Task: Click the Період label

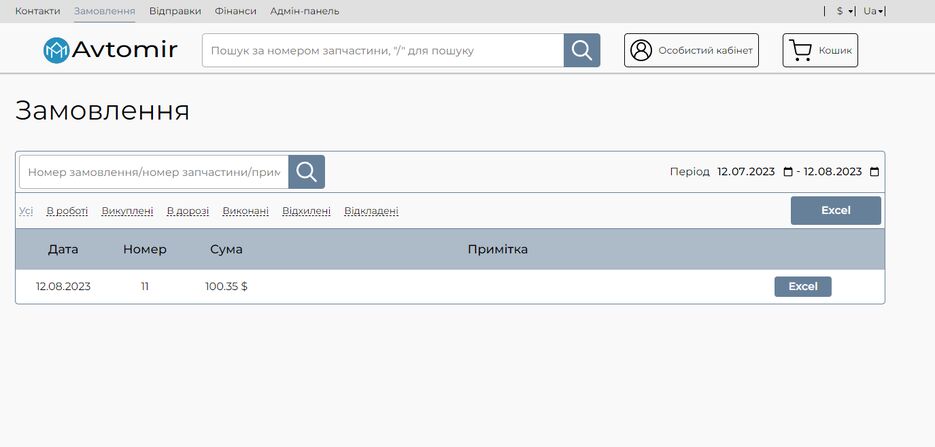Action: click(690, 172)
